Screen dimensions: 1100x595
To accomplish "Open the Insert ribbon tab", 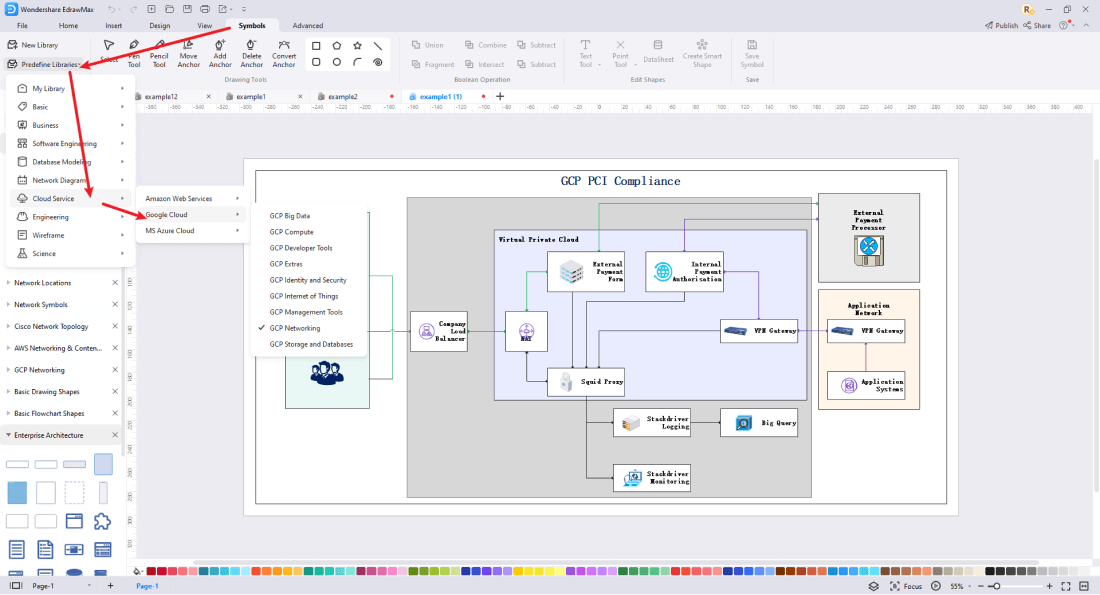I will (114, 25).
